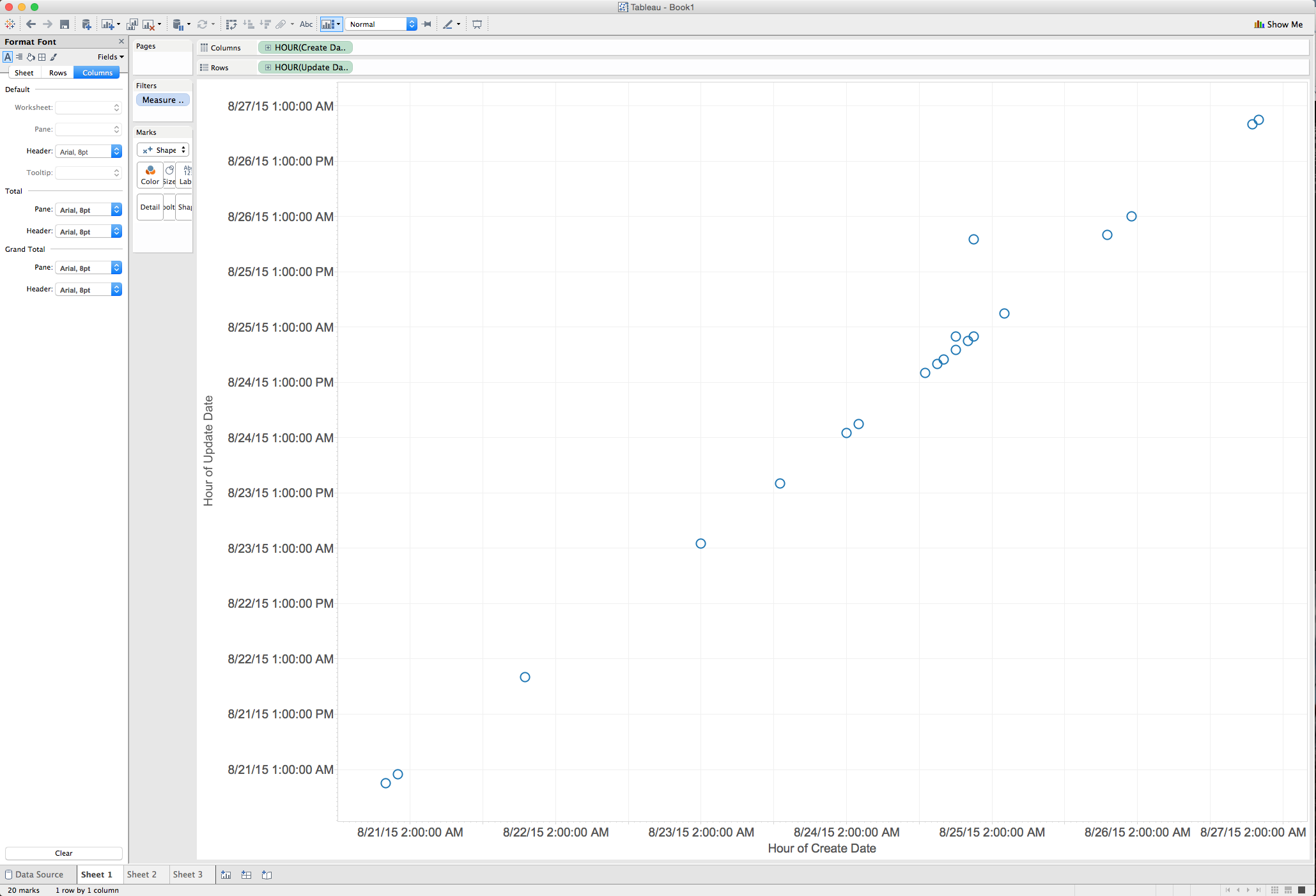Click the pause auto updates icon
1316x896 pixels.
[178, 24]
